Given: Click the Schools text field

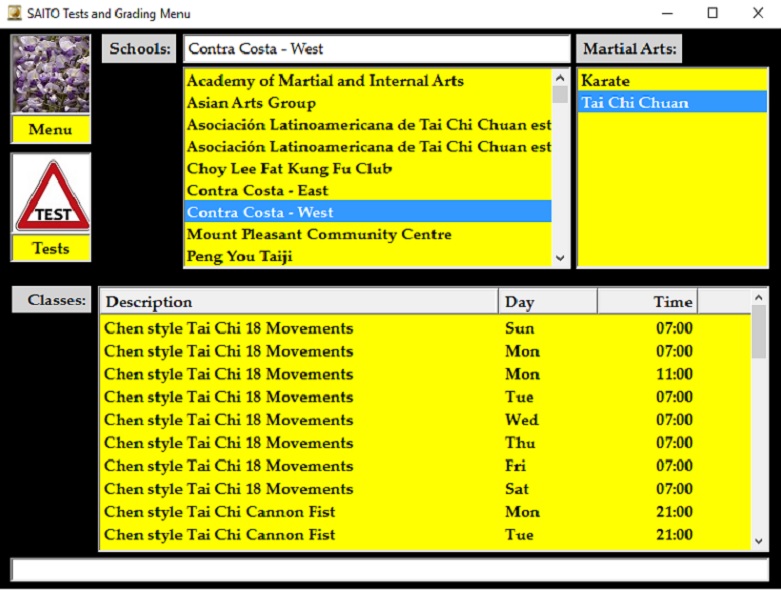Looking at the screenshot, I should (376, 49).
